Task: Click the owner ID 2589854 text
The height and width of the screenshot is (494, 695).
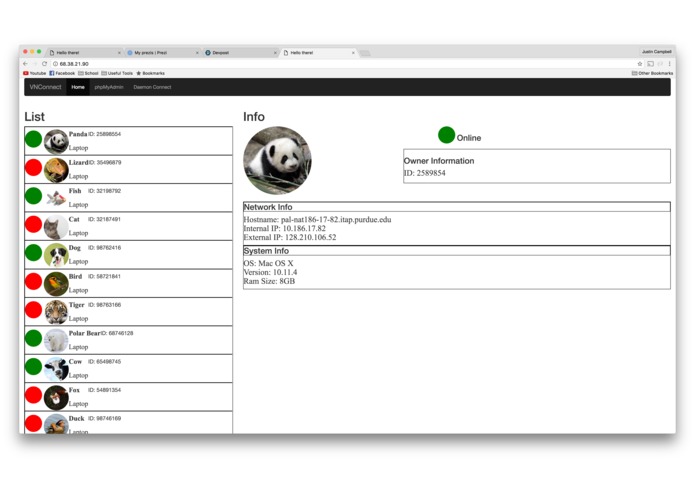Action: pos(425,173)
